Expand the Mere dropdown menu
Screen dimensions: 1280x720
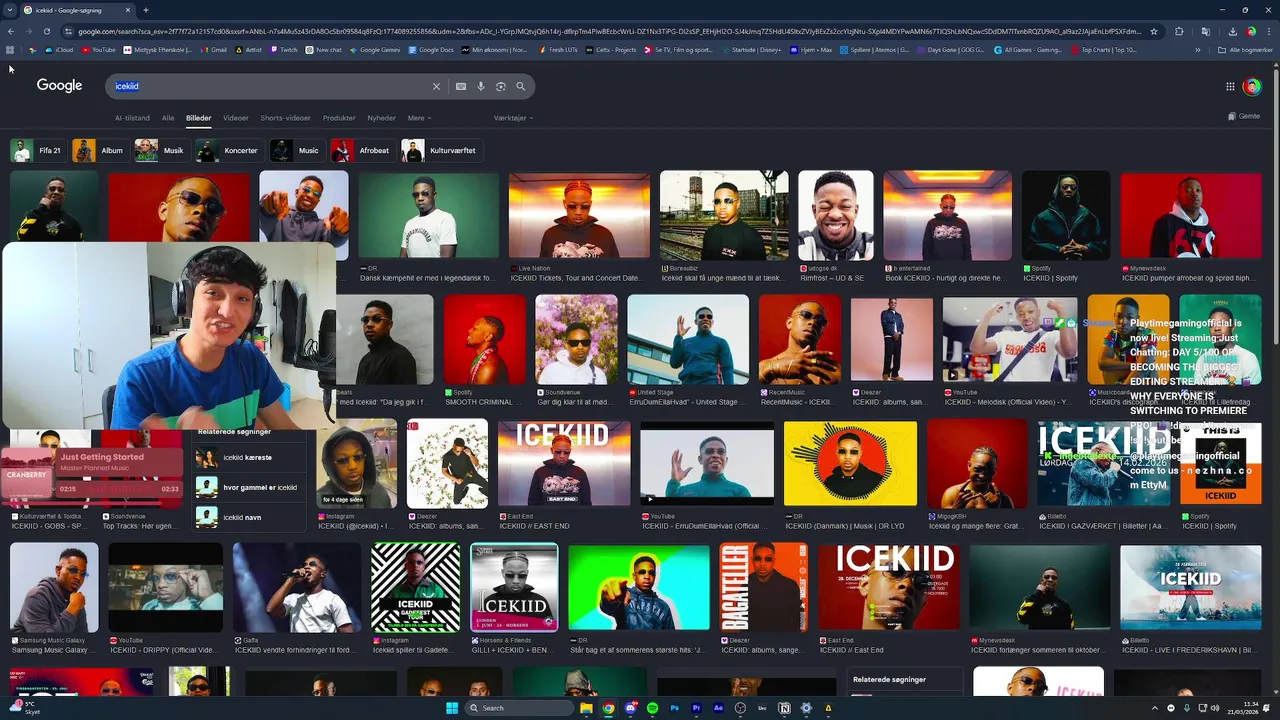pyautogui.click(x=419, y=118)
